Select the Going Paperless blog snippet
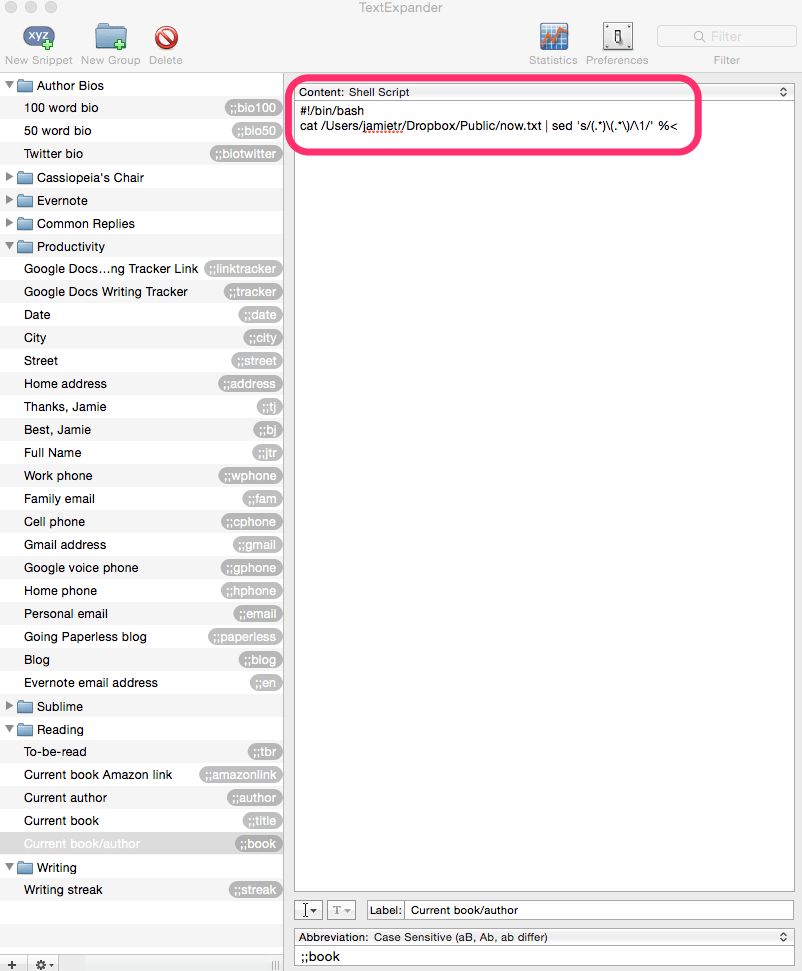 141,637
